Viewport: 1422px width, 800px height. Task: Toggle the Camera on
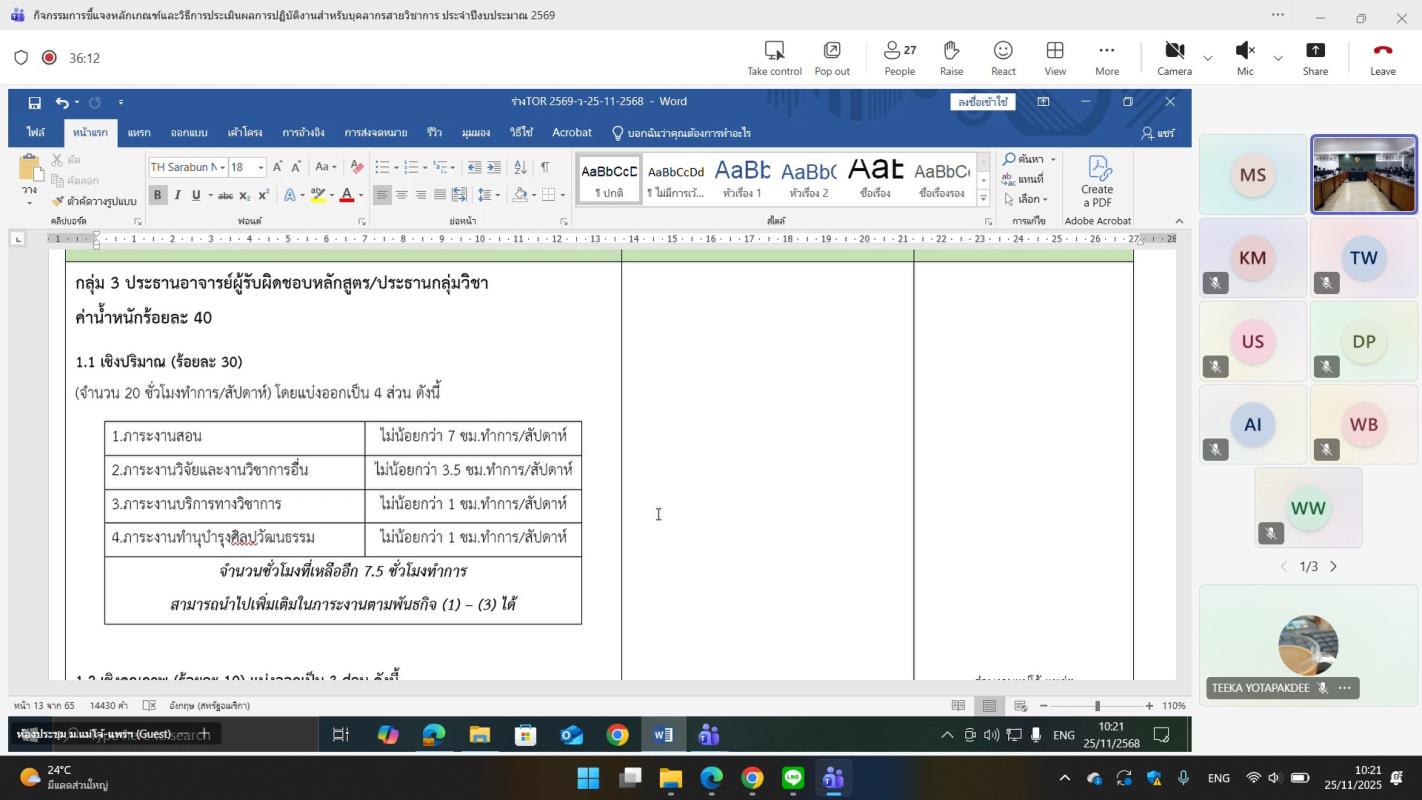1174,58
